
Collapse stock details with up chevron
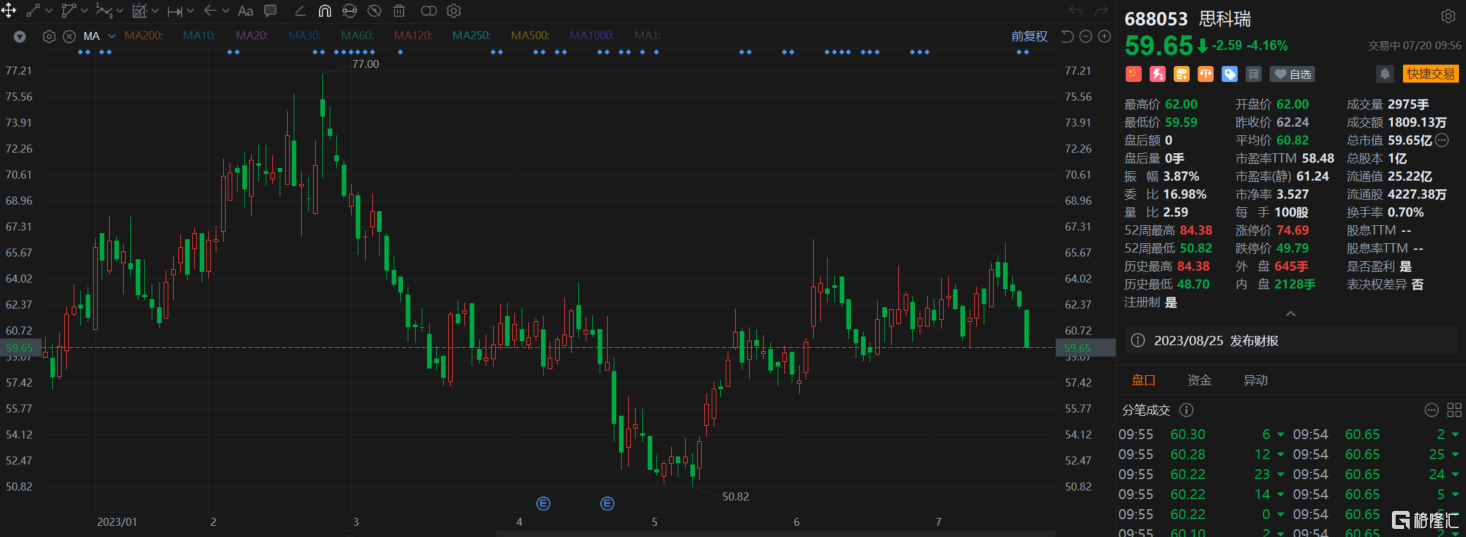coord(1290,314)
